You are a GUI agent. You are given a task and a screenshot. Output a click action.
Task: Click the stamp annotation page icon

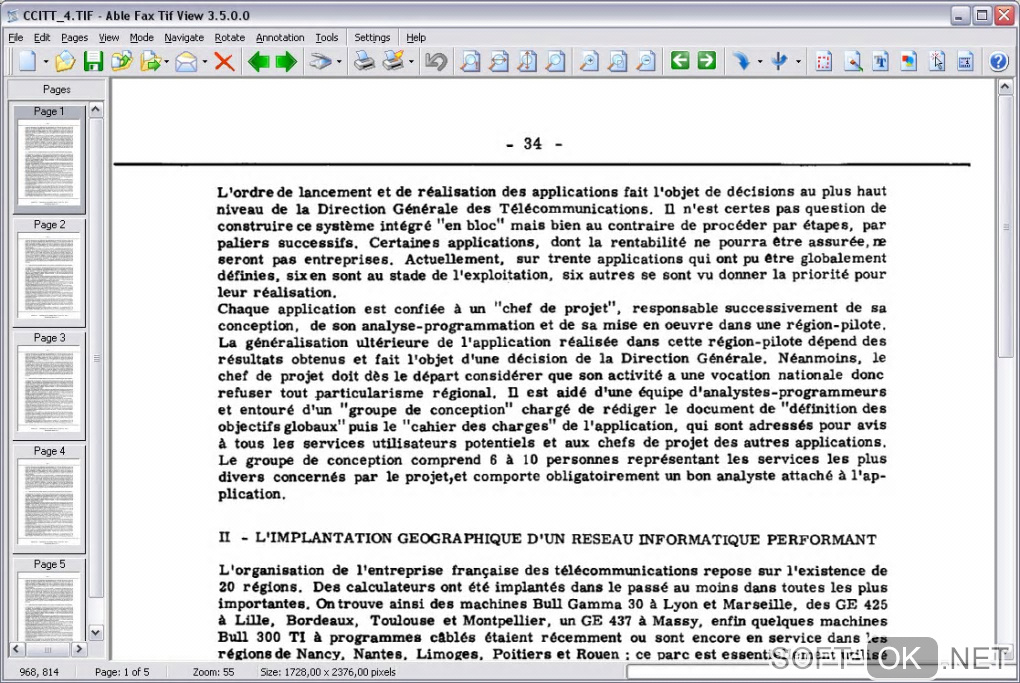[x=965, y=62]
